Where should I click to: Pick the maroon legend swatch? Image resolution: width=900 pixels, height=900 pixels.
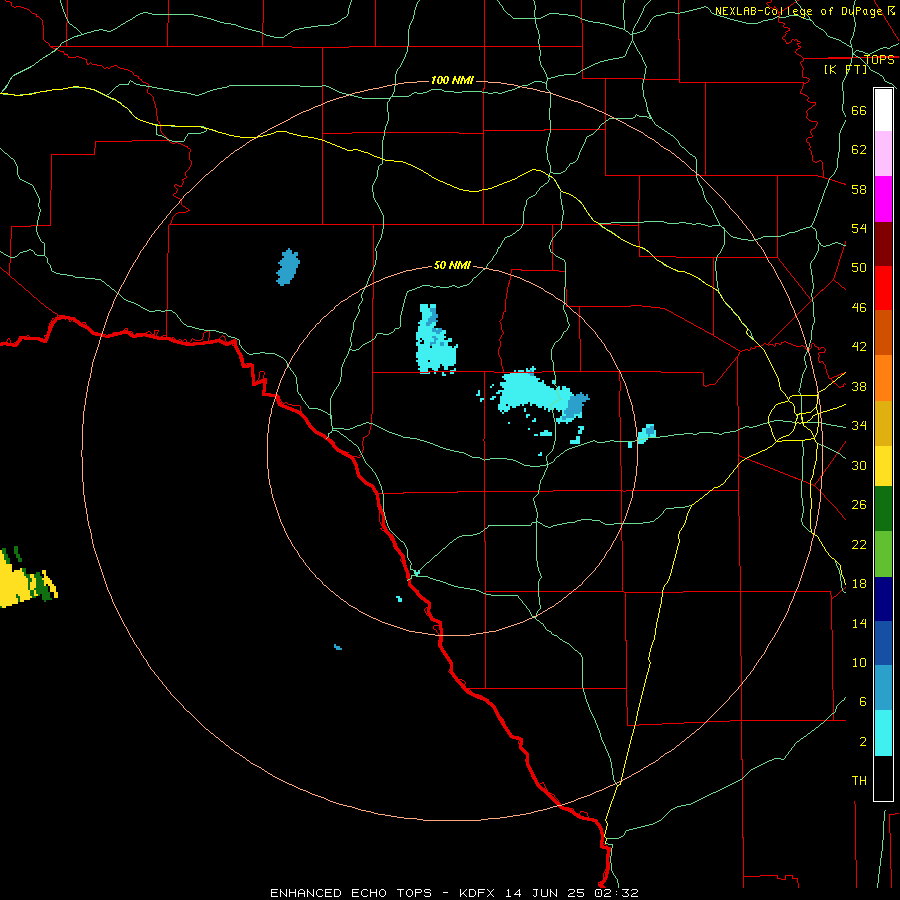[883, 244]
